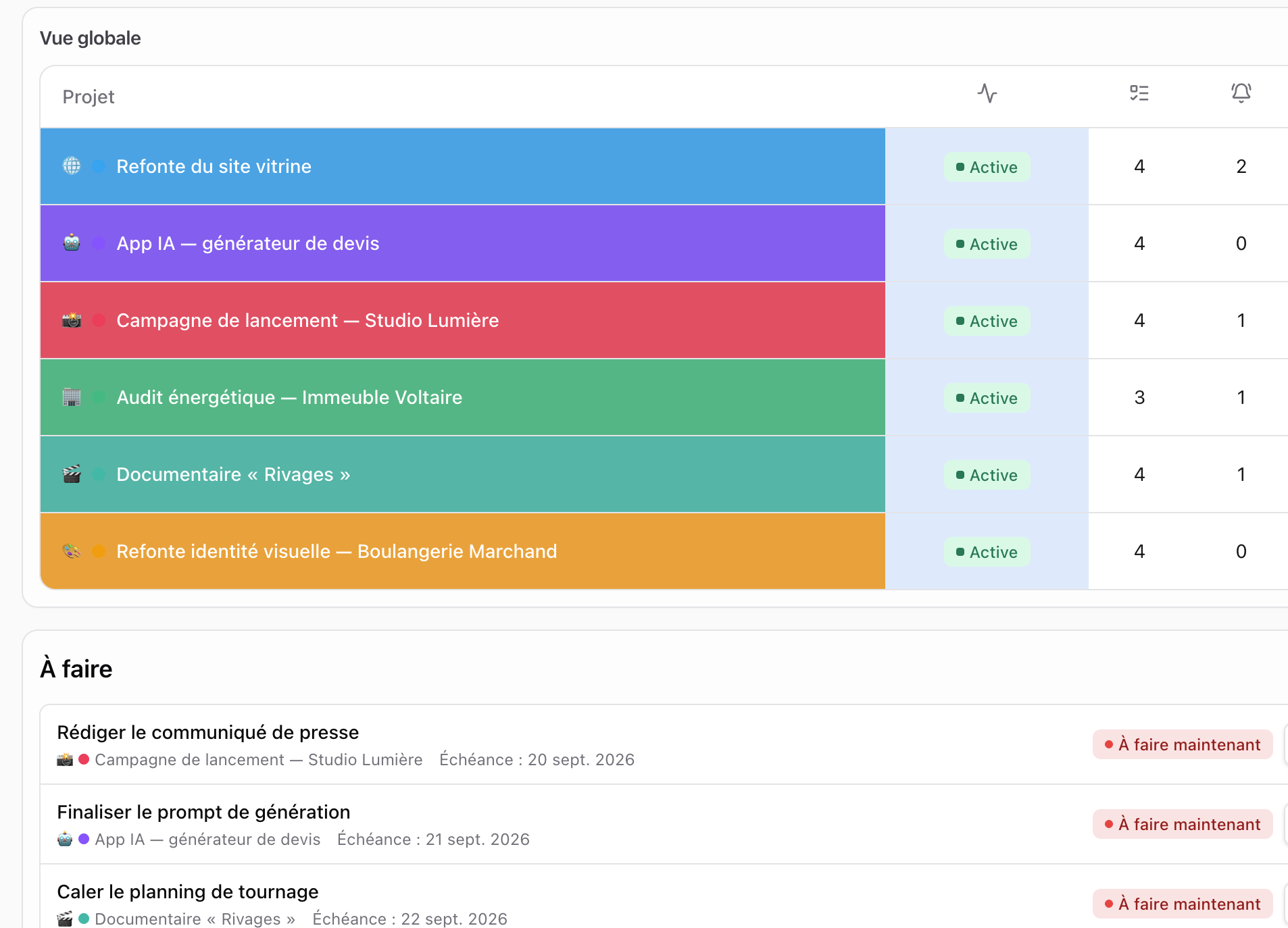Click the clapperboard icon in Documentaire Rivages table row
Screen dimensions: 1288x928
(x=72, y=474)
